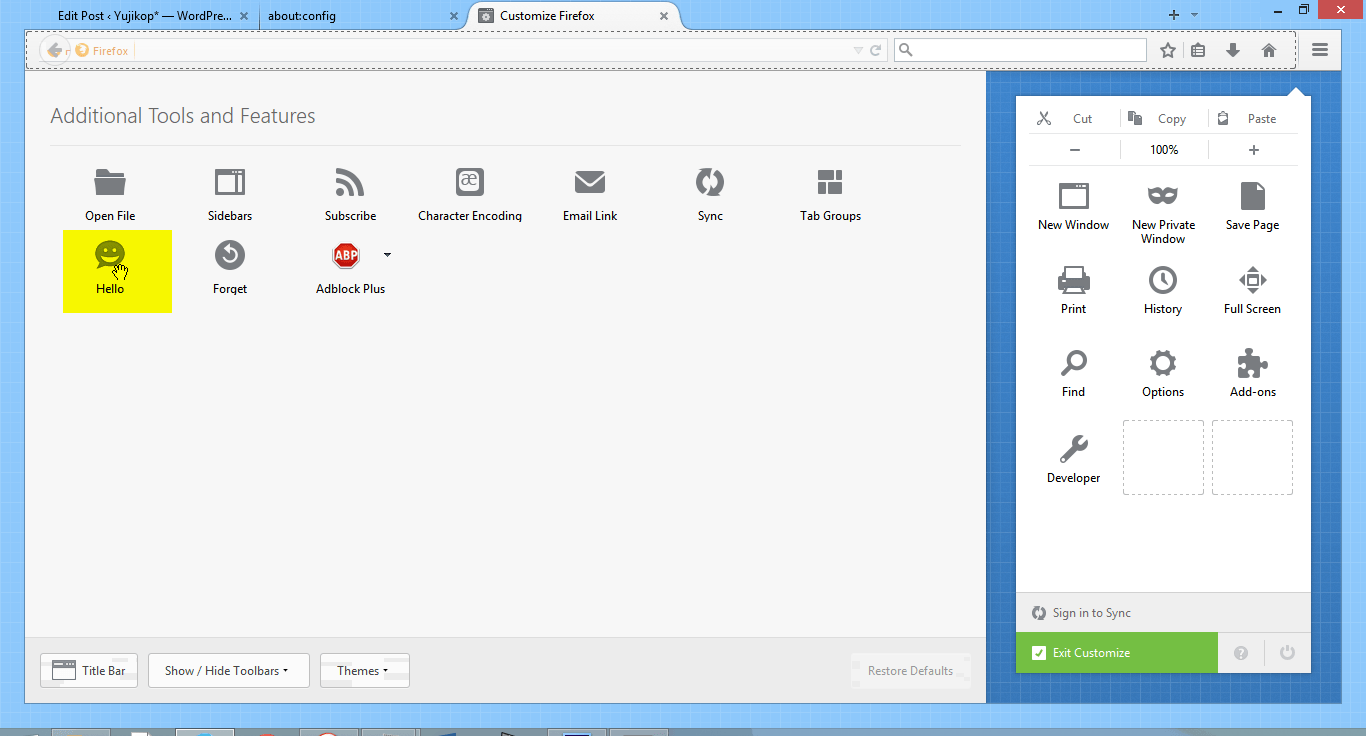Reset zoom via the 100% label
1366x736 pixels.
point(1164,150)
